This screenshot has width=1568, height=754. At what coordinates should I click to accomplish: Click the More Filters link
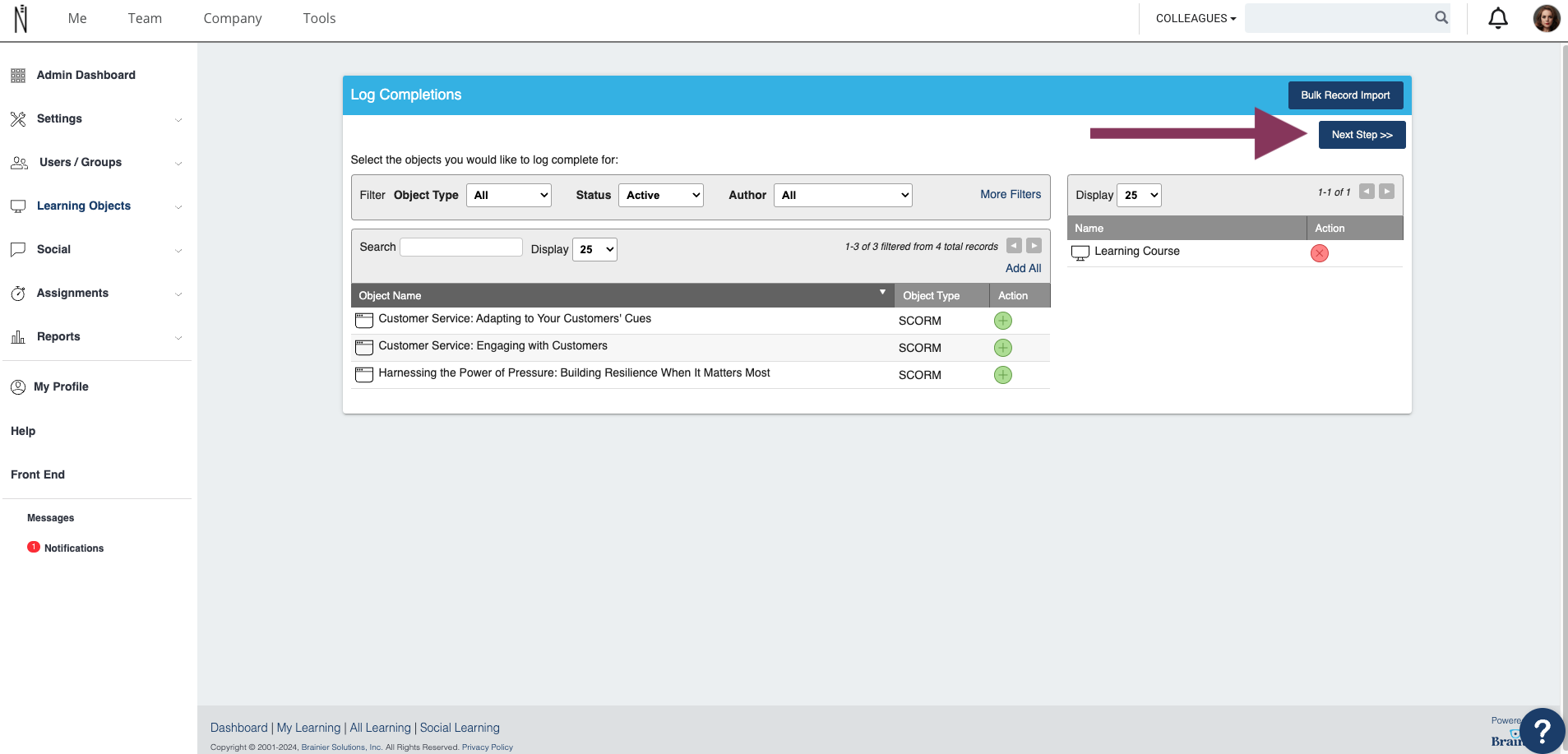pos(1011,194)
